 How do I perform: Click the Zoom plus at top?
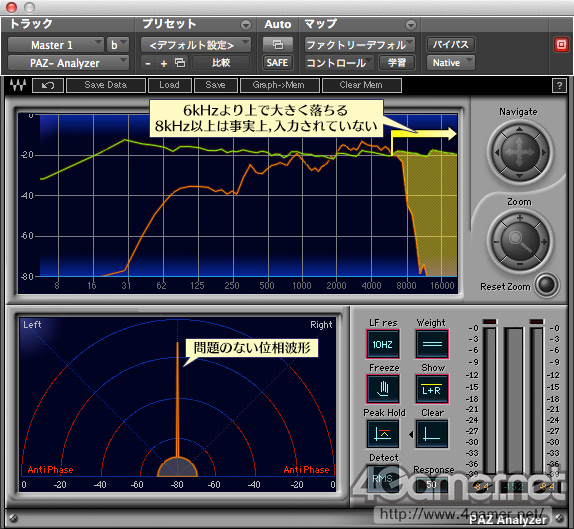click(x=519, y=218)
